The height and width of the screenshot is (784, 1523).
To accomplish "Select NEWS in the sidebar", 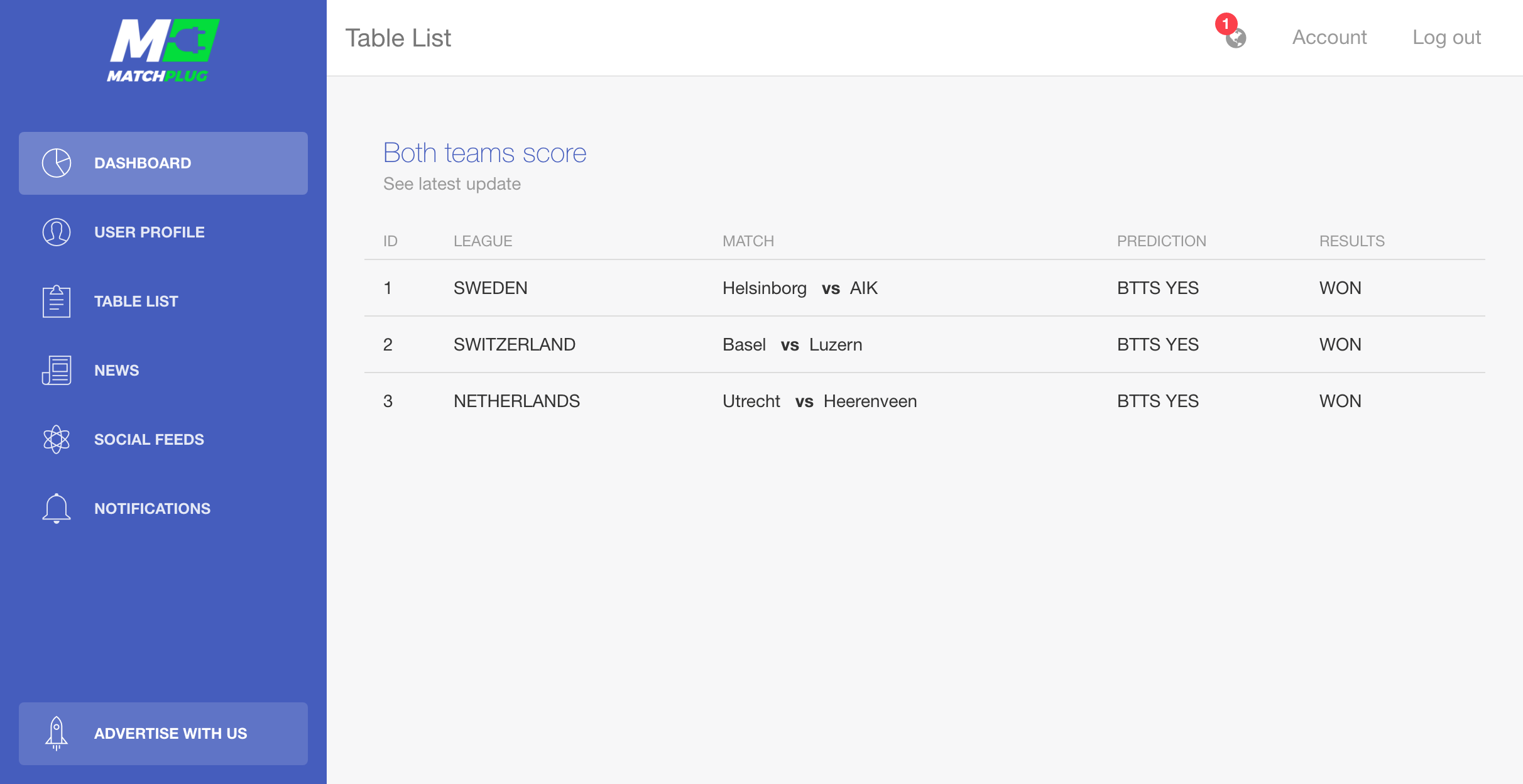I will [163, 371].
